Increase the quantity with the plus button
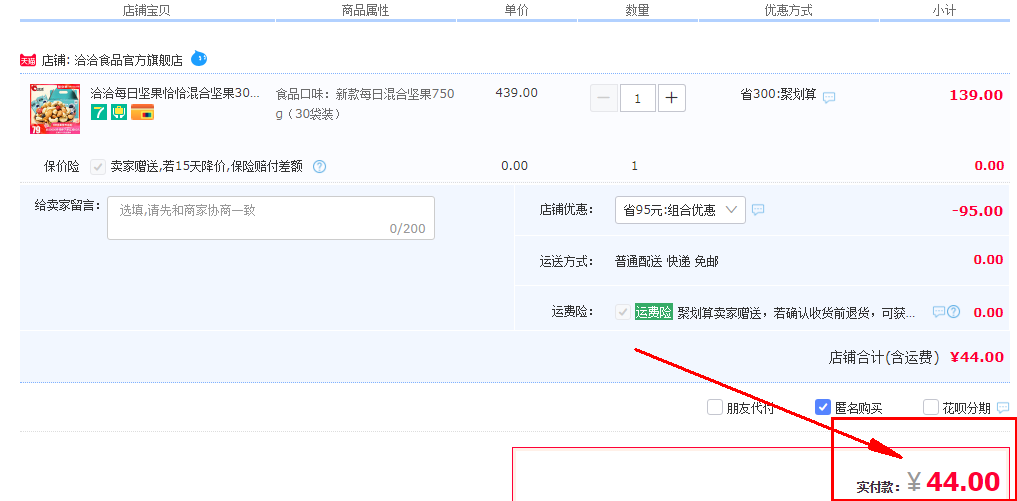Screen dimensions: 1017x501 pyautogui.click(x=672, y=98)
